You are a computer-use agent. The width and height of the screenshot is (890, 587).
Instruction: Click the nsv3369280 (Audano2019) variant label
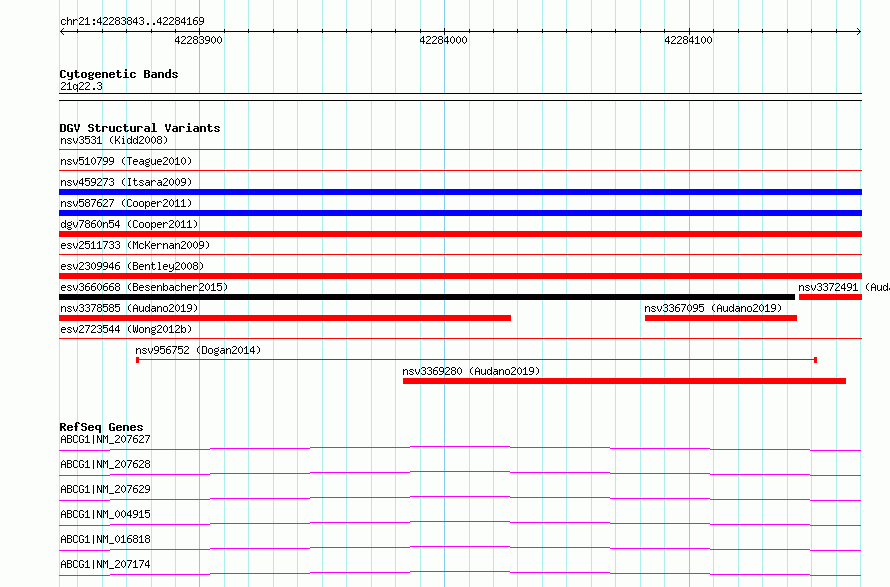click(x=471, y=371)
